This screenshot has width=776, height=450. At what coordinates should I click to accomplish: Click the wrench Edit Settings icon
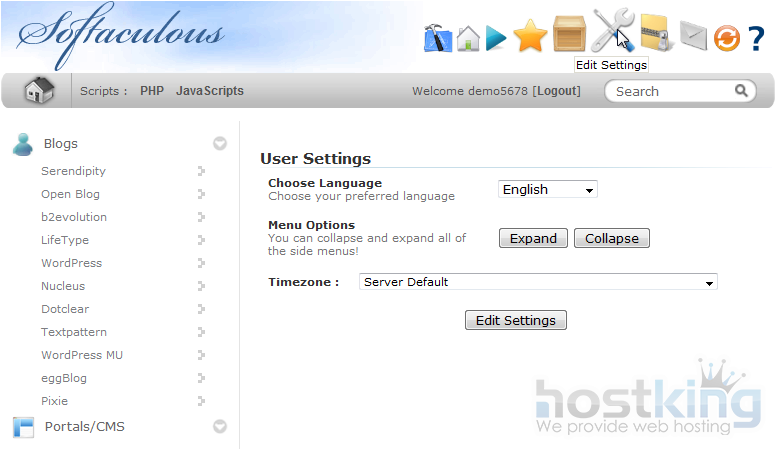click(611, 32)
